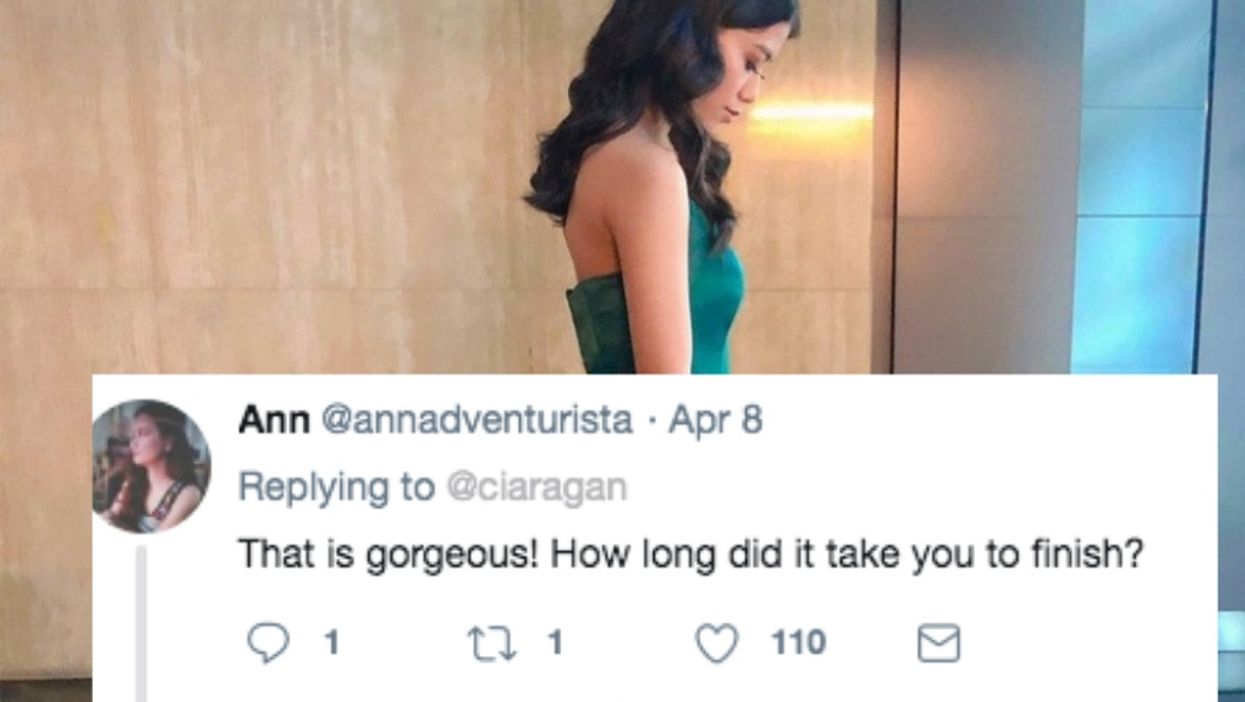Click the retweet count beside the arrows
The height and width of the screenshot is (702, 1245).
tap(556, 643)
